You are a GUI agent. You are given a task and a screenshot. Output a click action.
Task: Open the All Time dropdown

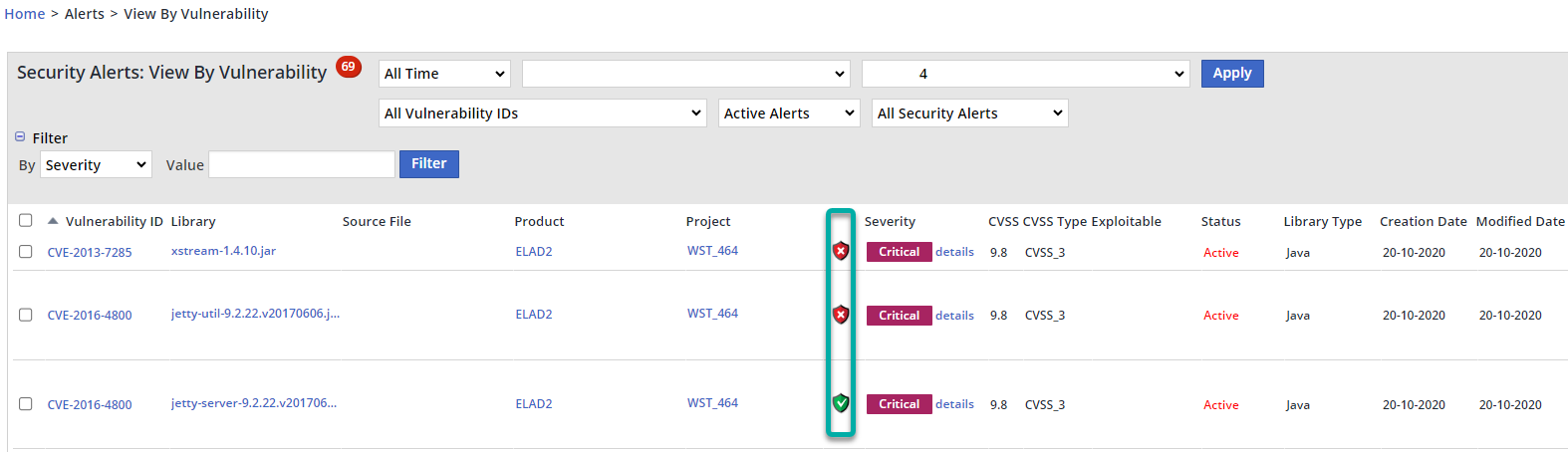click(x=444, y=74)
